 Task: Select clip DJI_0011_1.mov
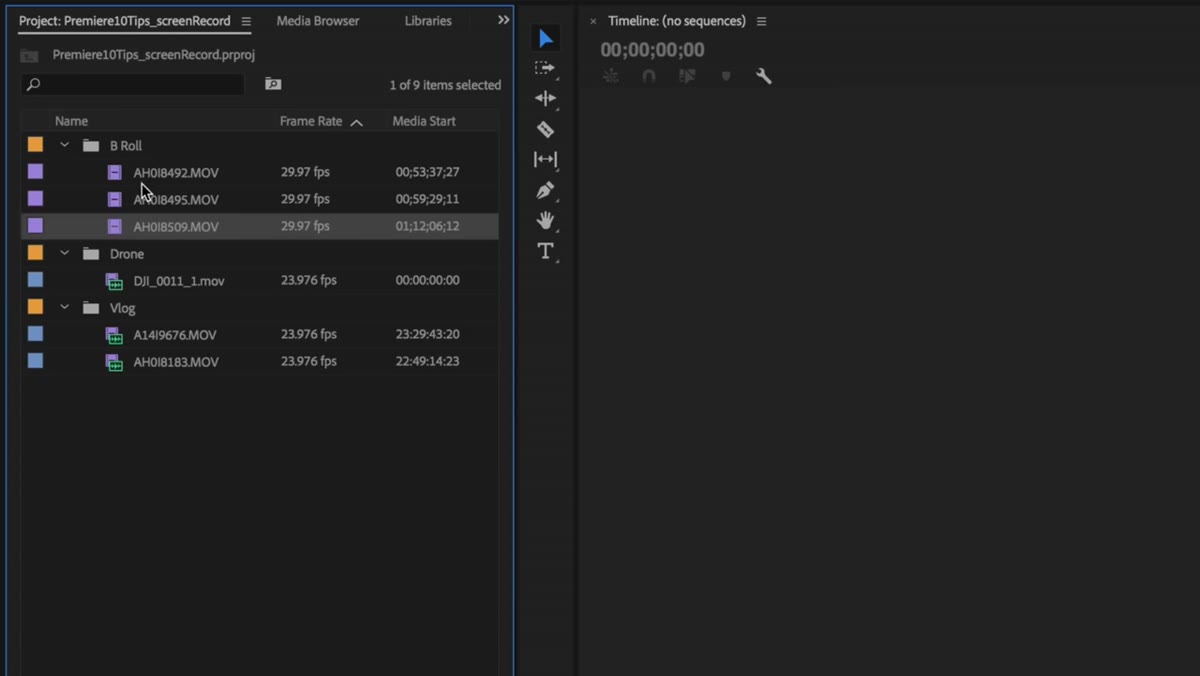tap(179, 281)
